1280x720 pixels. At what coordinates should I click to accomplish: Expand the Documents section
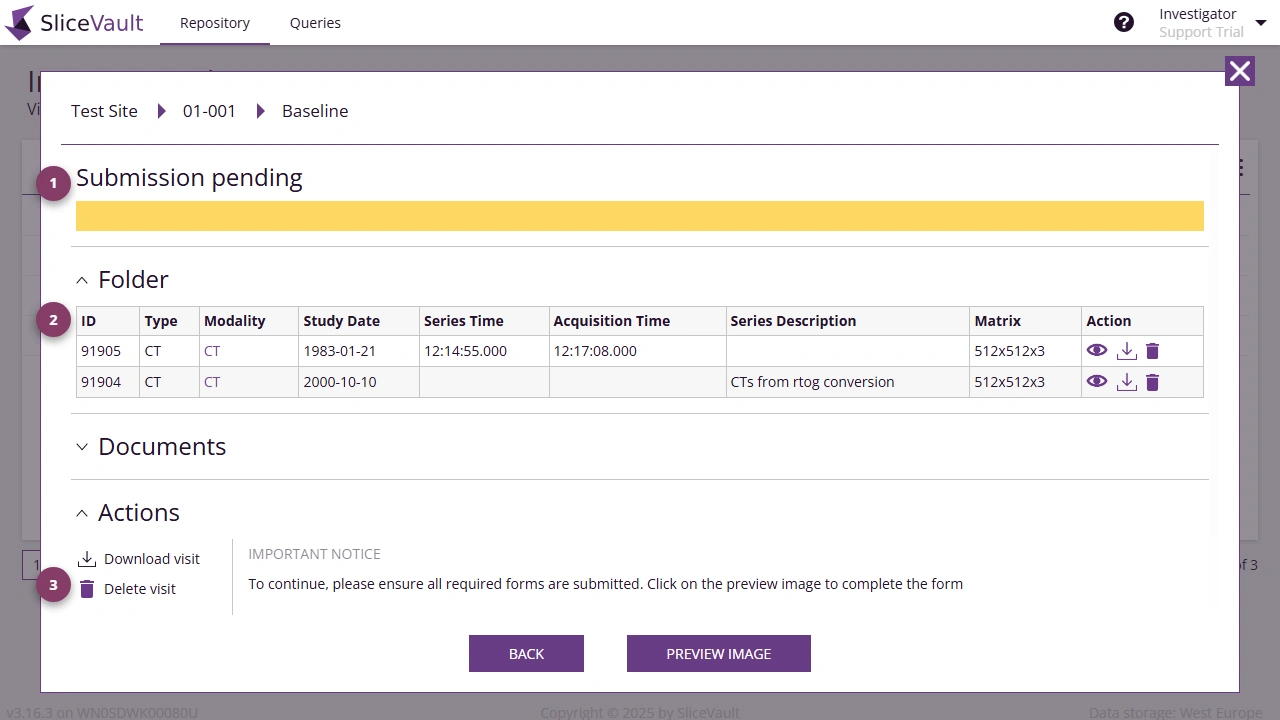pyautogui.click(x=82, y=447)
